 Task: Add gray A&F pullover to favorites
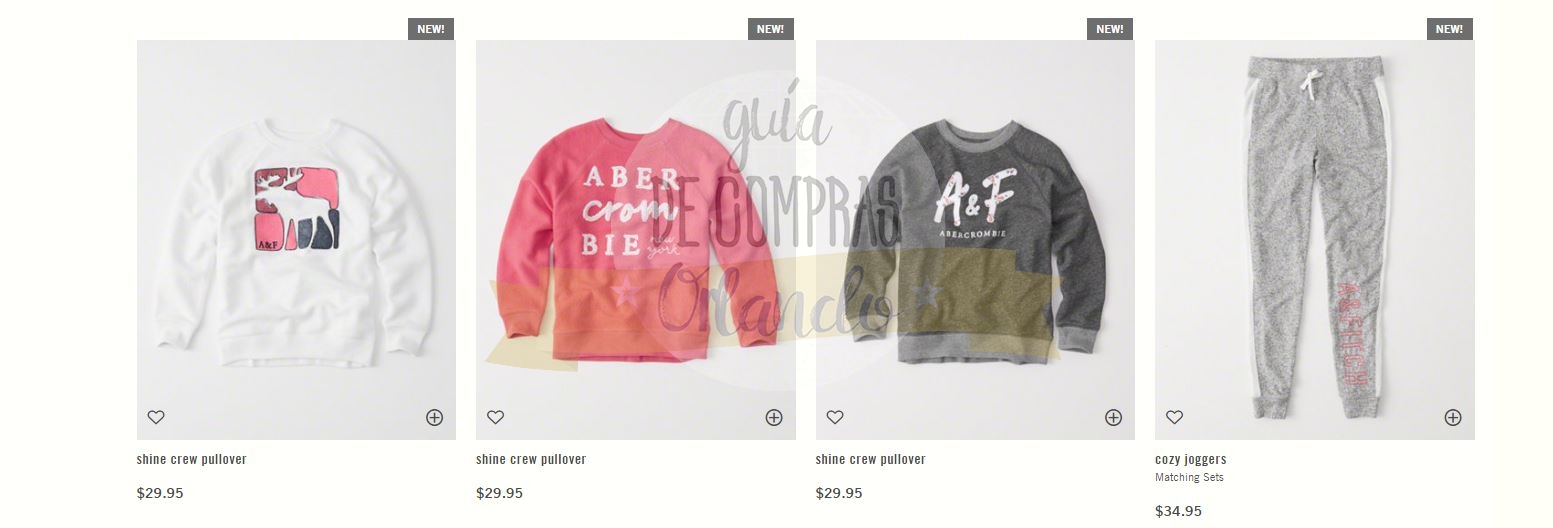835,417
